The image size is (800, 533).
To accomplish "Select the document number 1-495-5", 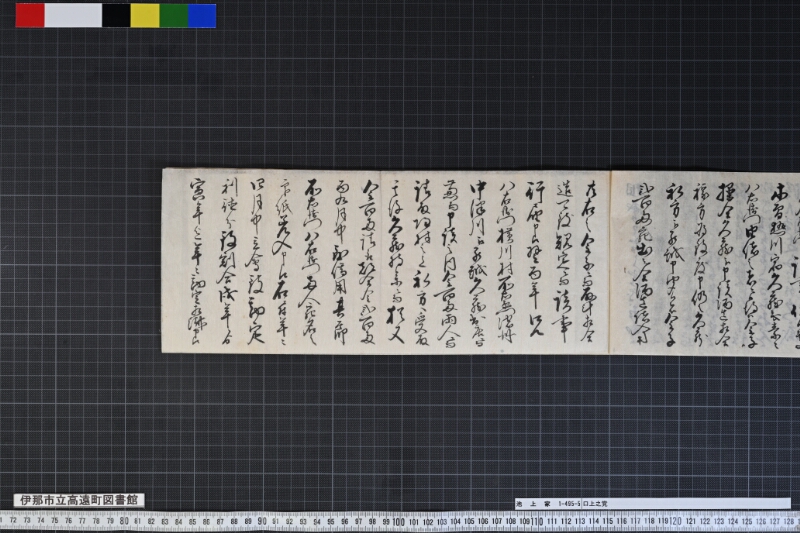I will pos(569,503).
